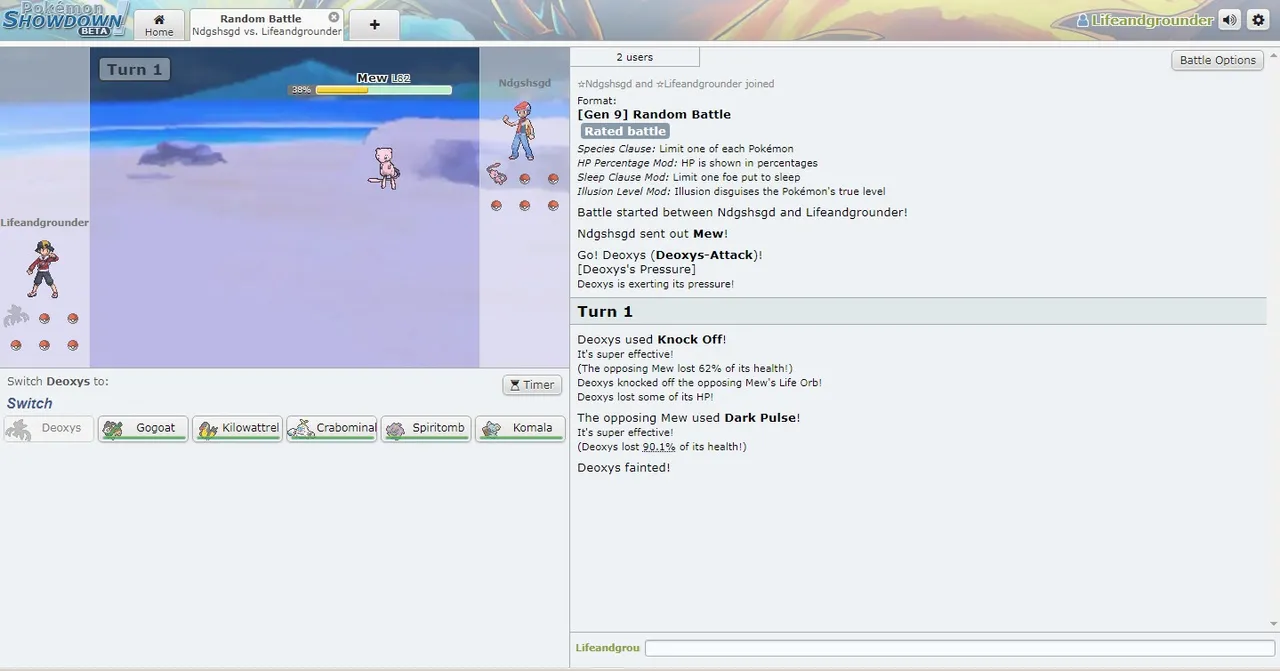This screenshot has height=671, width=1280.
Task: Show the 2 users list
Action: click(x=634, y=57)
